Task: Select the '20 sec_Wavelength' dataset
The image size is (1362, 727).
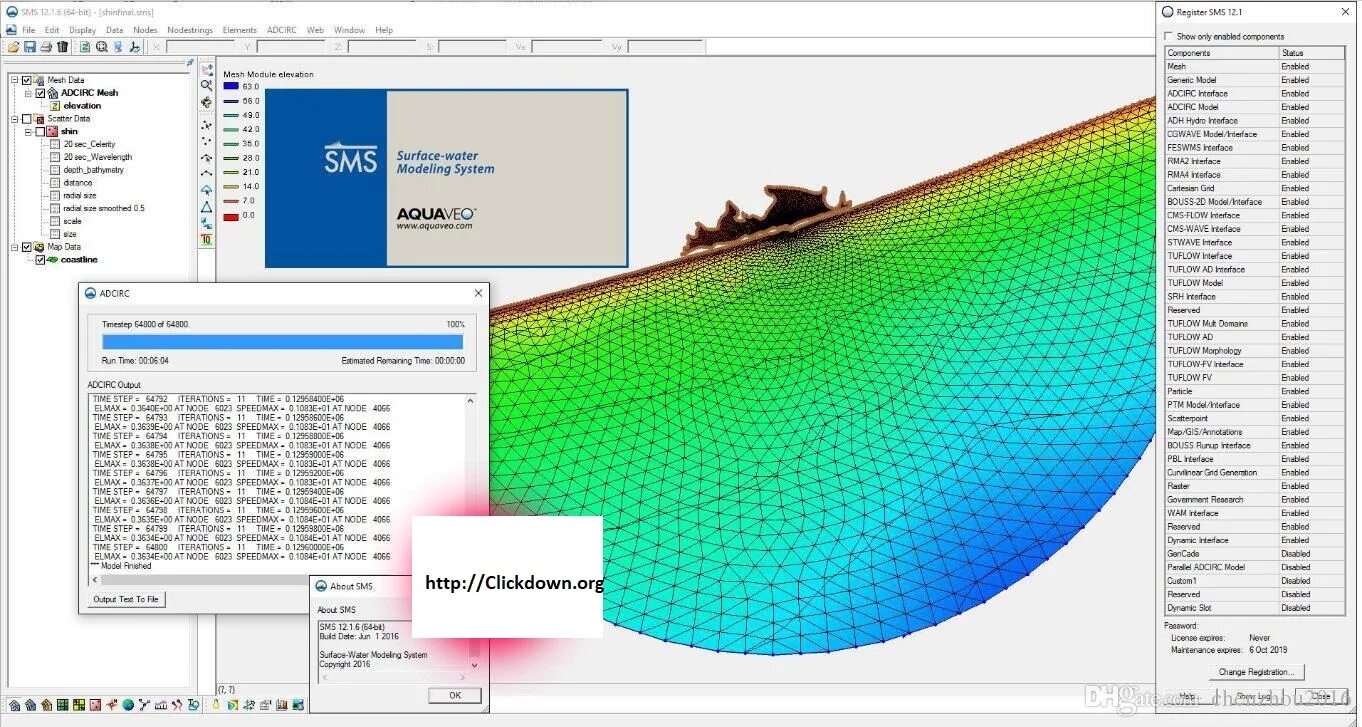Action: pyautogui.click(x=98, y=157)
